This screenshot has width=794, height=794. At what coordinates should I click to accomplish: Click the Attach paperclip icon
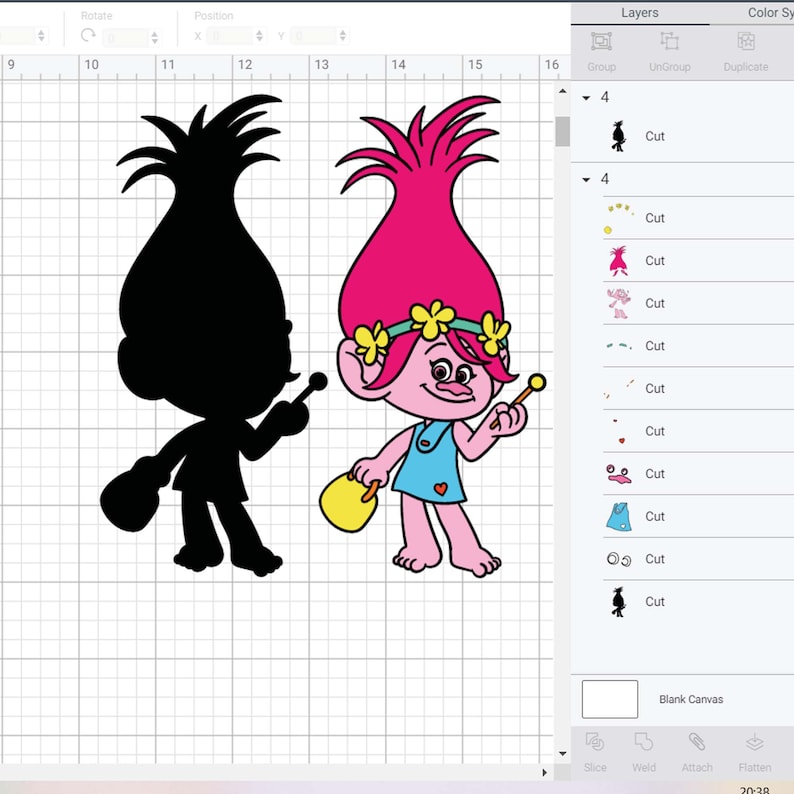coord(697,742)
